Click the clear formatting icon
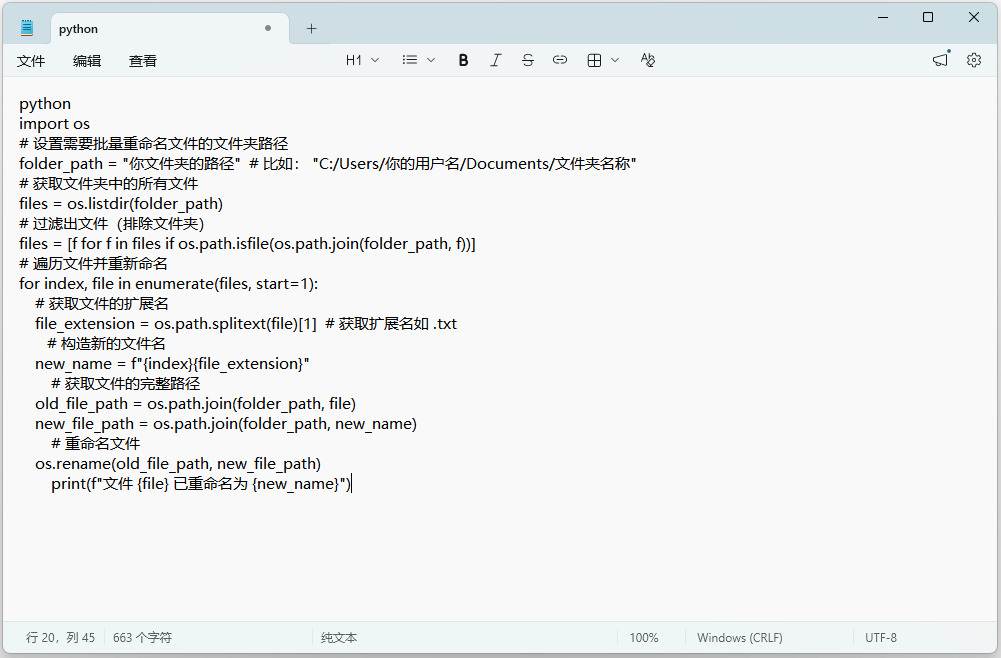Screen dimensions: 1001x658 [x=647, y=60]
